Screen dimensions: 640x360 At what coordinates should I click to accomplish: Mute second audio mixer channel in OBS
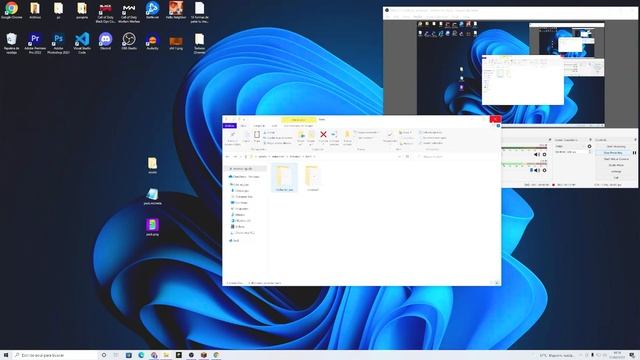536,170
